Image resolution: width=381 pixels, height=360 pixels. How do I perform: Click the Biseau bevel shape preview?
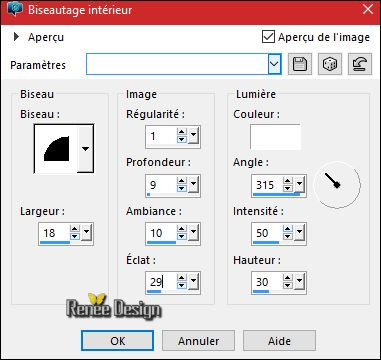[56, 149]
